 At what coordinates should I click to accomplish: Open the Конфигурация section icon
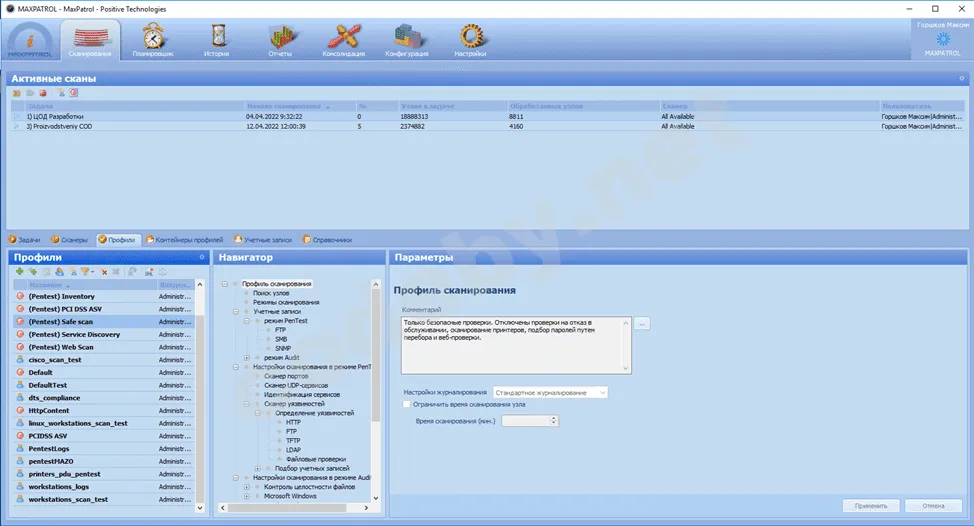tap(407, 38)
